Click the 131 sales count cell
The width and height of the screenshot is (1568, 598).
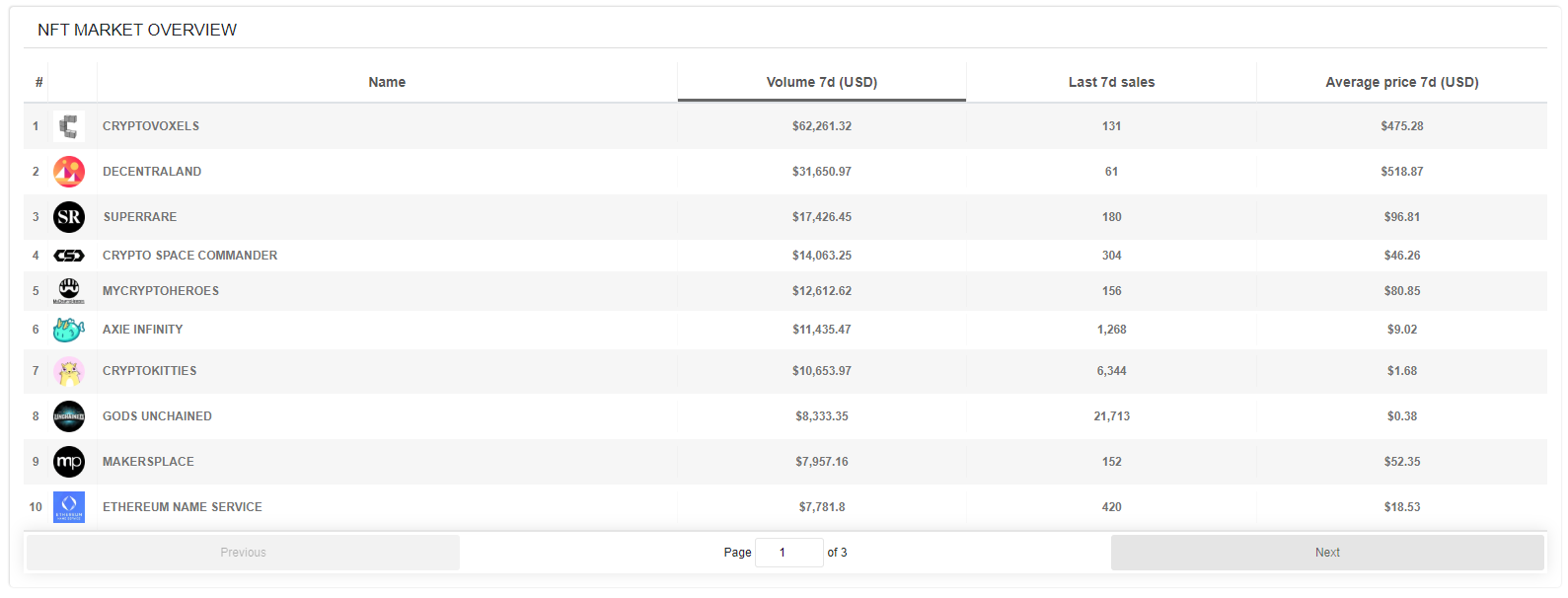(x=1111, y=126)
